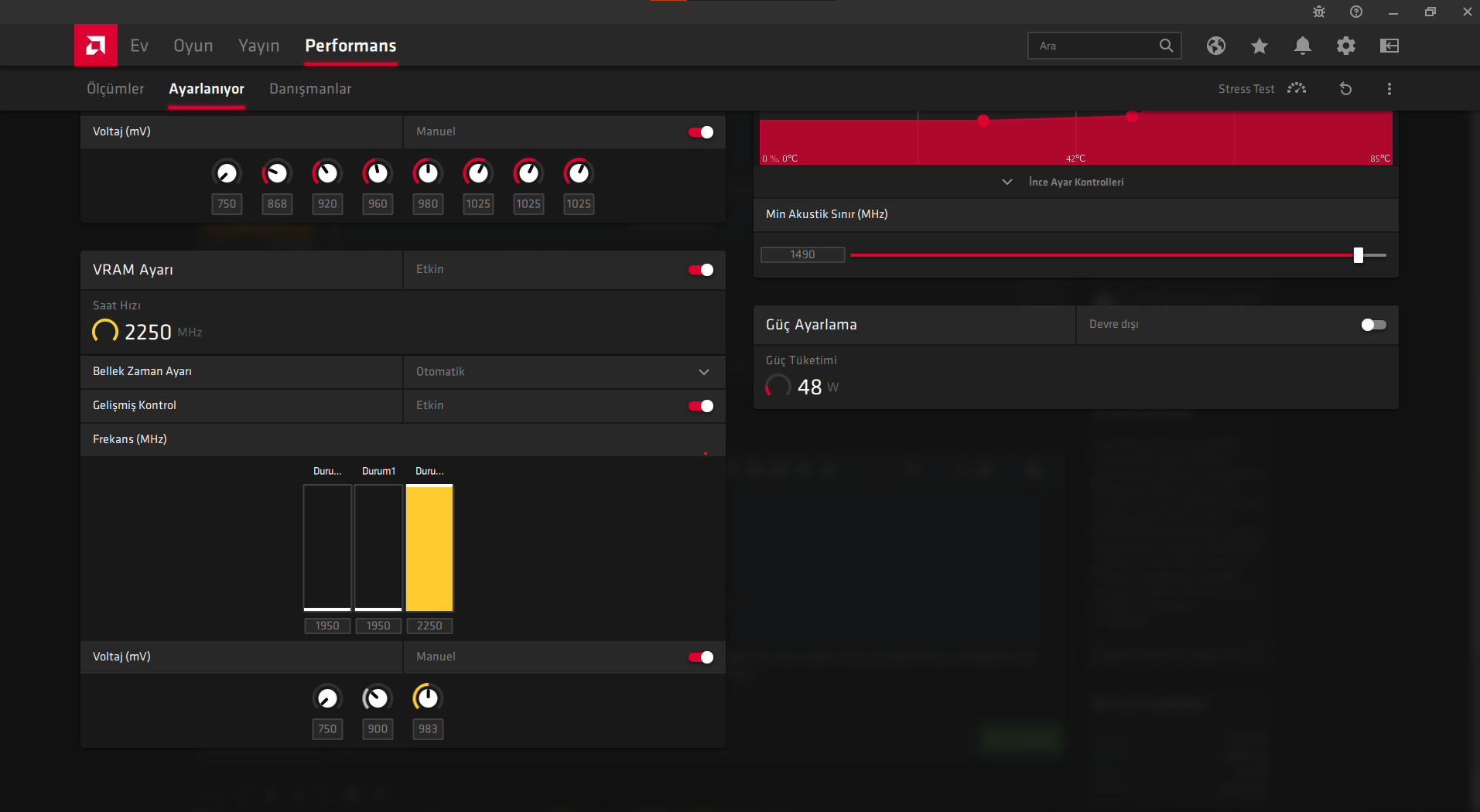Open favorites star icon
Image resolution: width=1480 pixels, height=812 pixels.
(x=1260, y=46)
